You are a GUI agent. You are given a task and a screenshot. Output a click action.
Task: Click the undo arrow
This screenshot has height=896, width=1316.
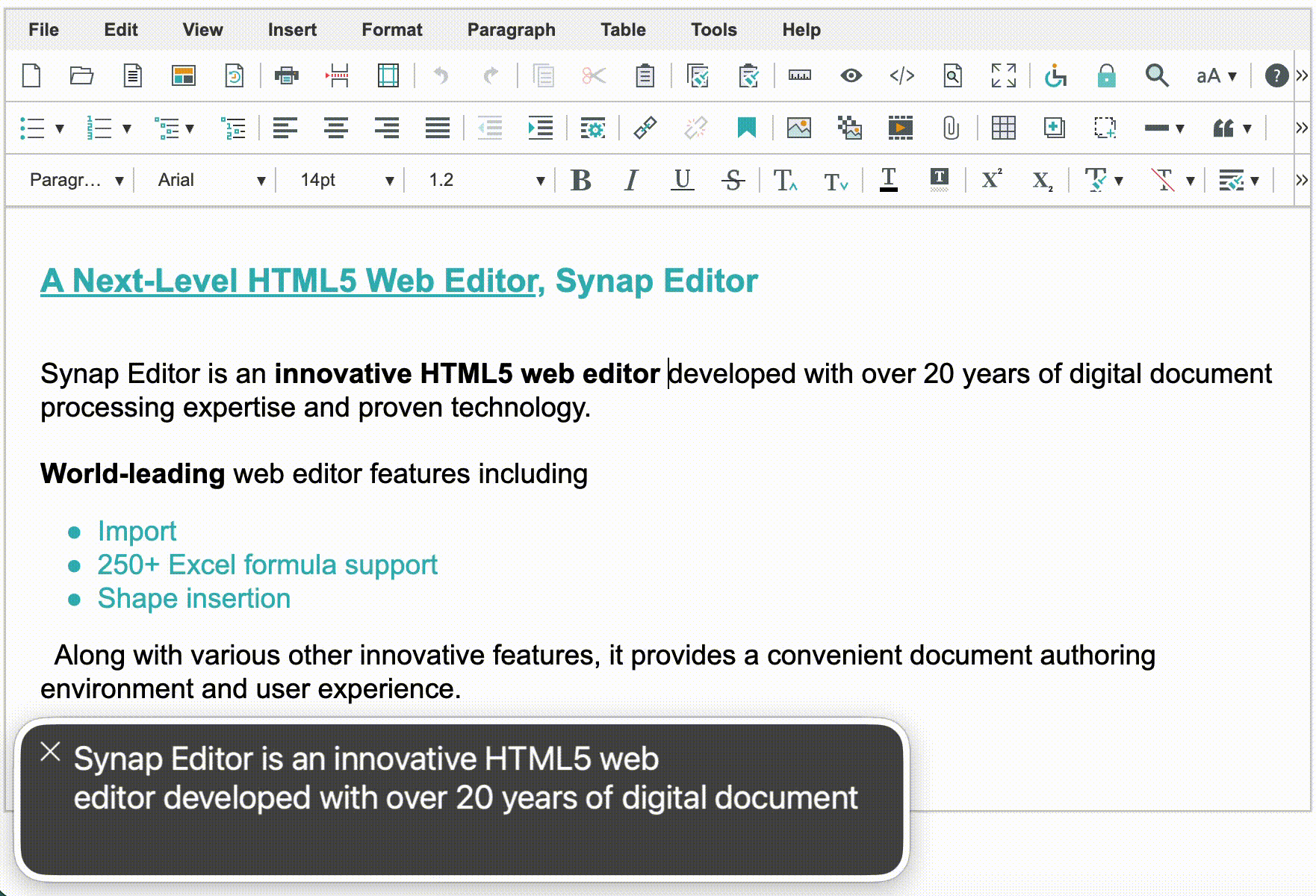441,75
